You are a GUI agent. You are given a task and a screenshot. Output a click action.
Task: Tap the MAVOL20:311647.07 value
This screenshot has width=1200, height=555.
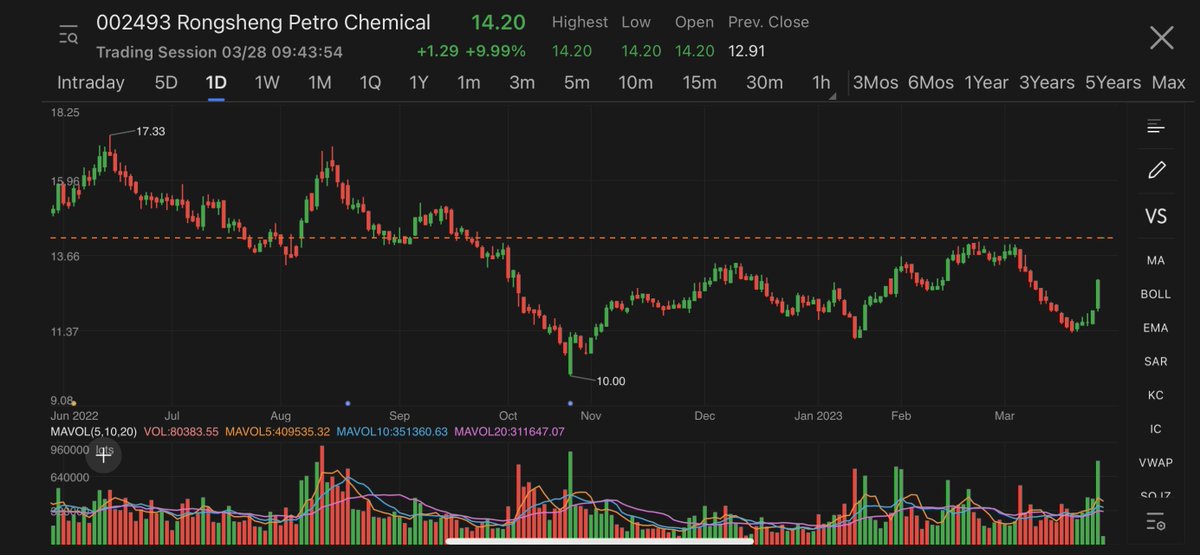[x=510, y=431]
